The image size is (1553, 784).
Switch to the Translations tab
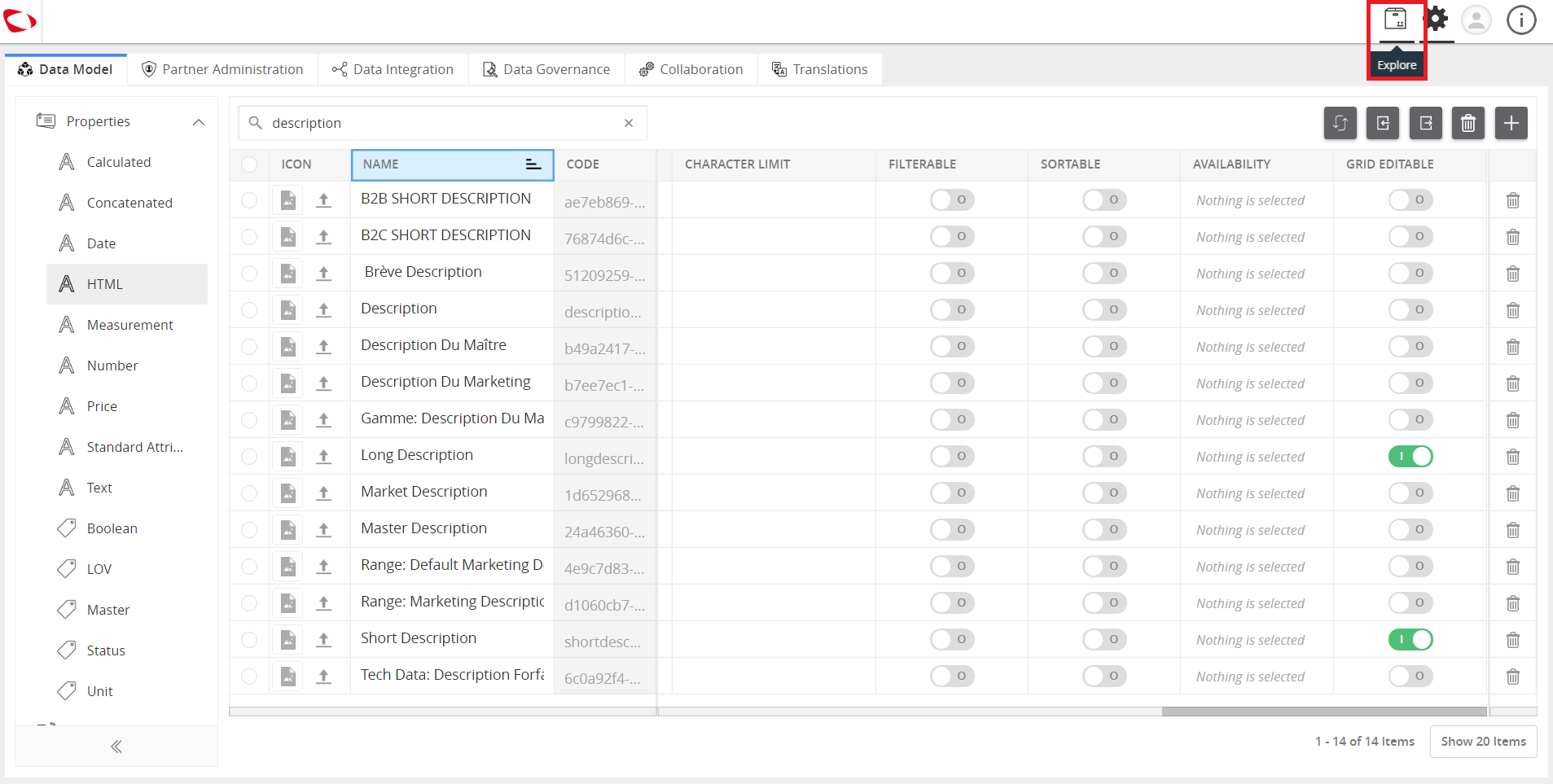(x=820, y=69)
